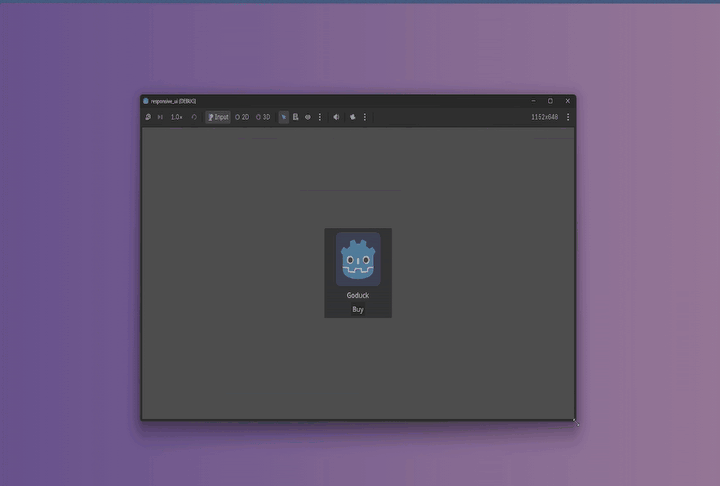Select the Input mode toggle
720x486 pixels.
tap(218, 117)
